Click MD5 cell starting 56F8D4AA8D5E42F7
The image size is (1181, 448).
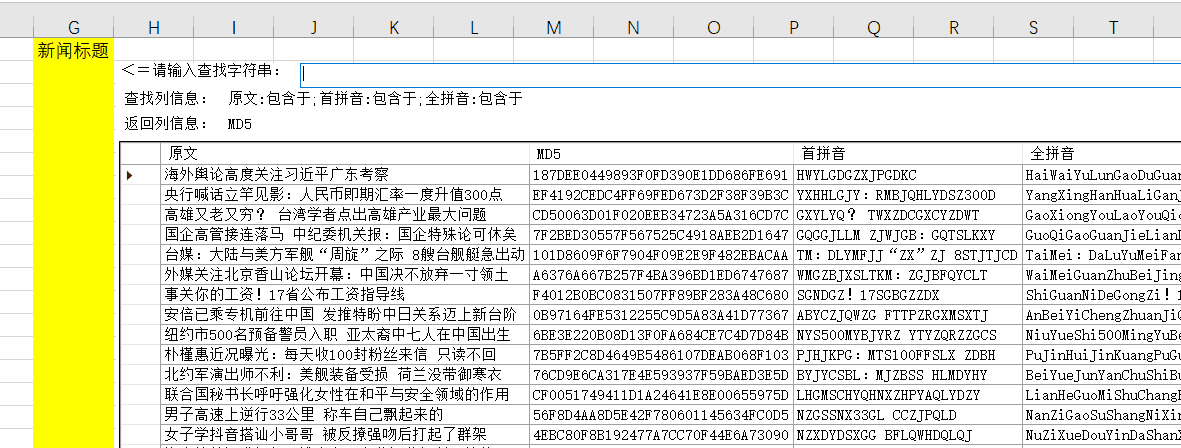tap(661, 414)
